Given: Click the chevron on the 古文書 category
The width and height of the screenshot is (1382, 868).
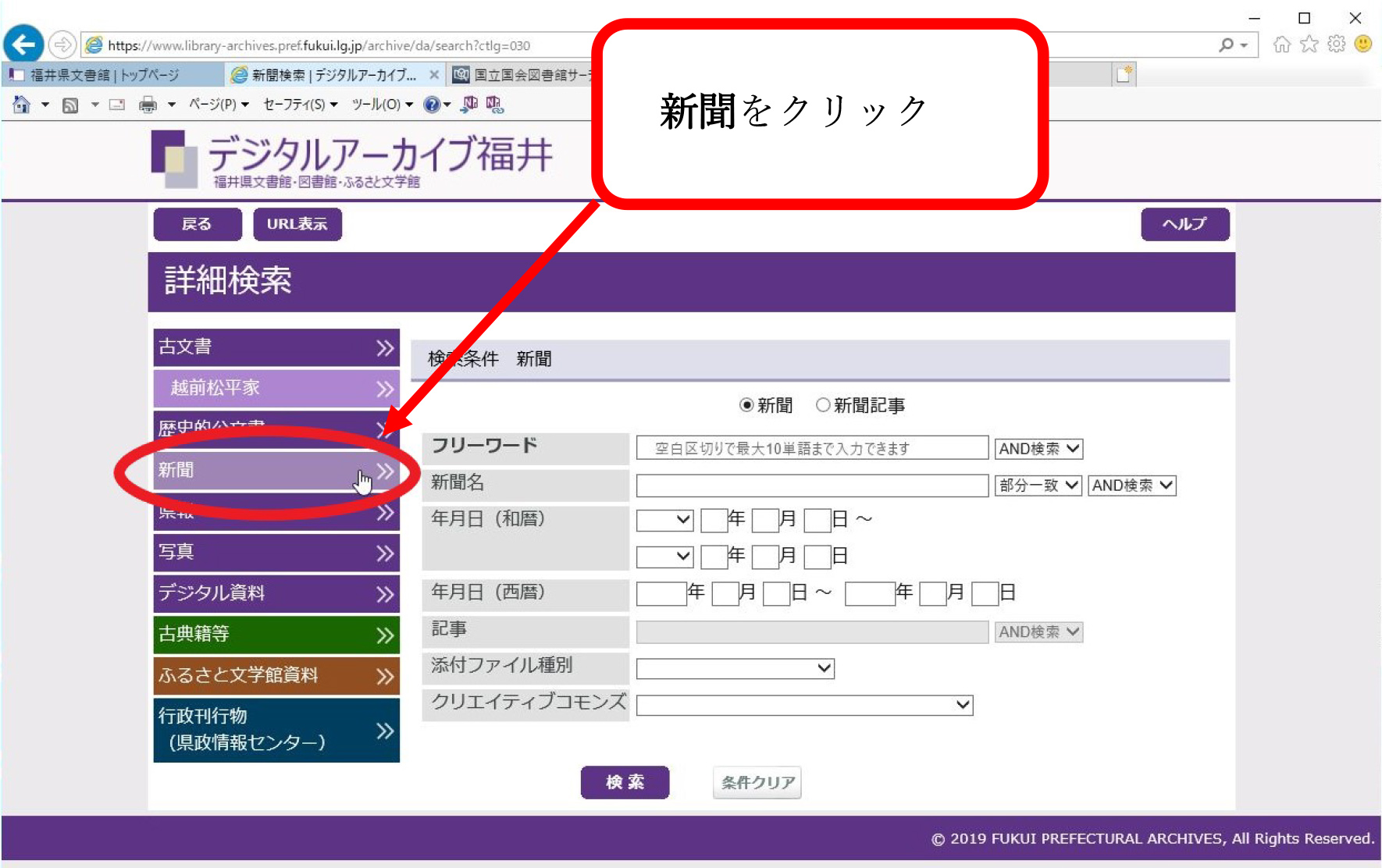Looking at the screenshot, I should point(385,348).
